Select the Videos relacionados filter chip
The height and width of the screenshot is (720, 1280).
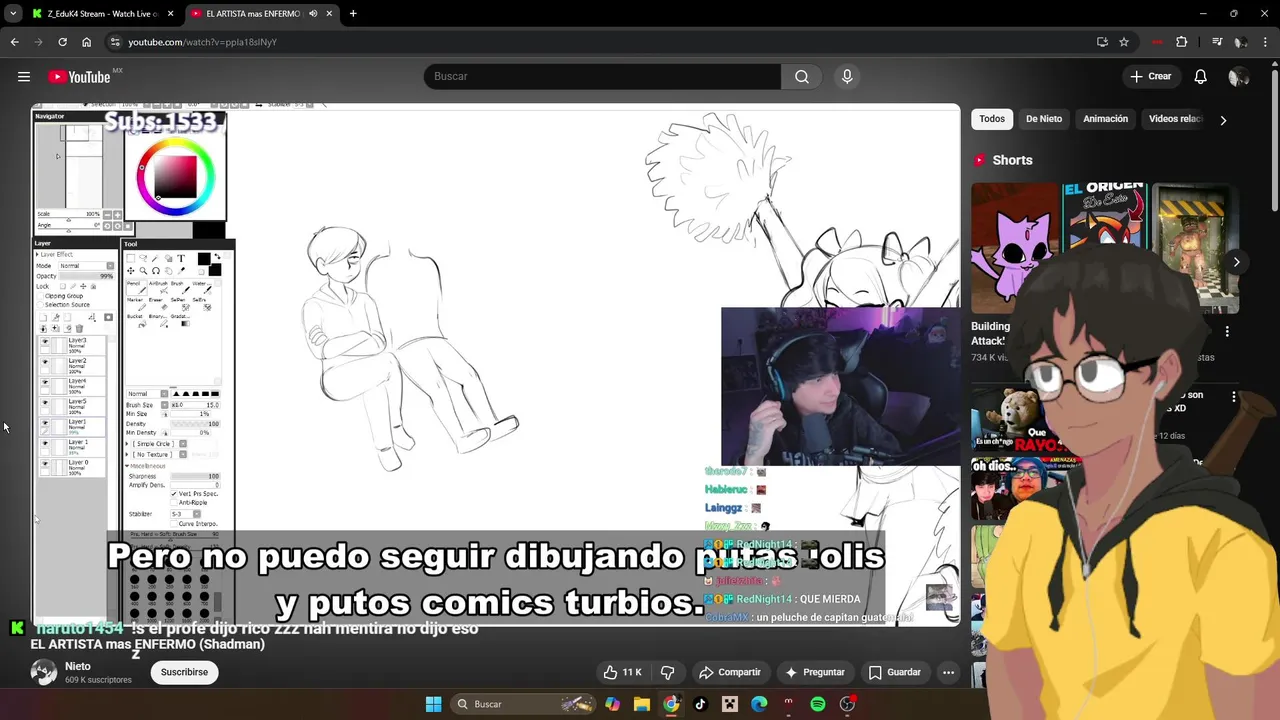coord(1175,119)
